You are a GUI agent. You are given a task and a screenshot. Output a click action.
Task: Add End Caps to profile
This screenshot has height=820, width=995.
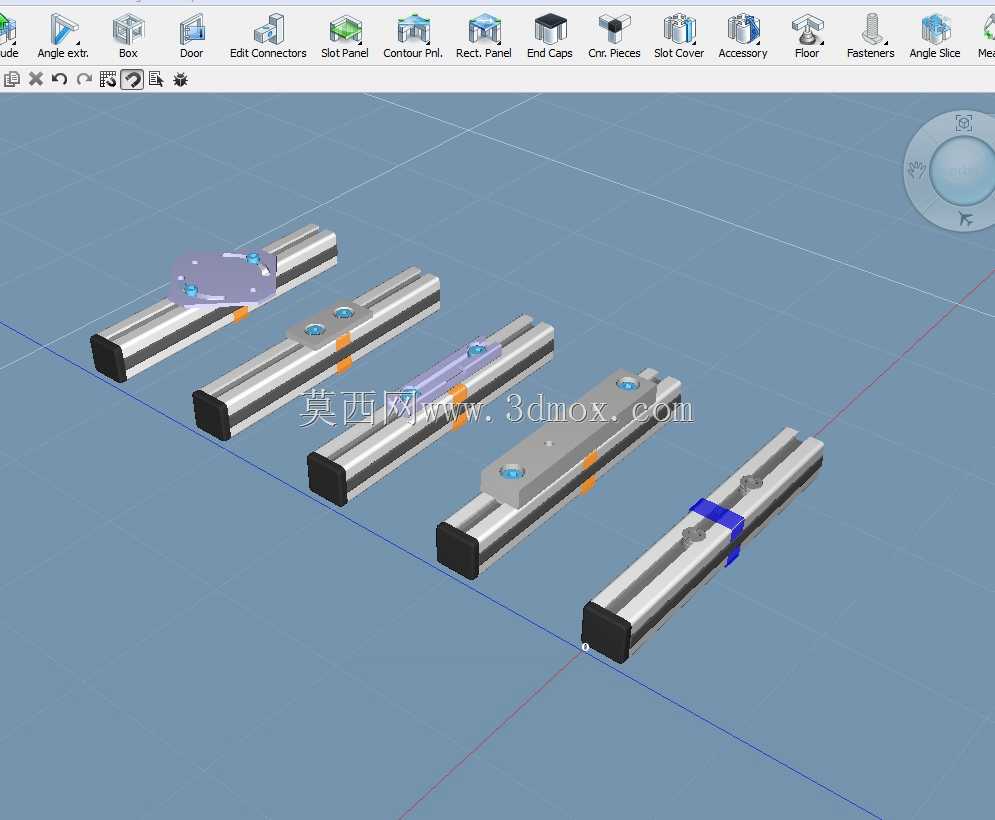[x=550, y=36]
